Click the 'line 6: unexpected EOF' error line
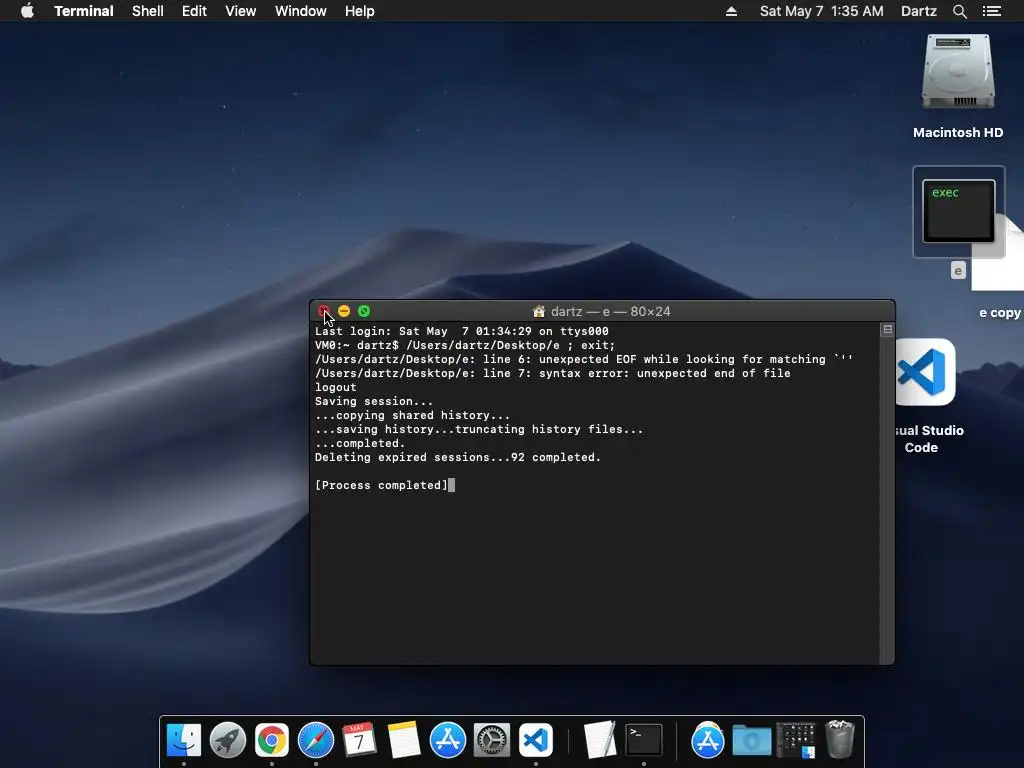 click(584, 359)
